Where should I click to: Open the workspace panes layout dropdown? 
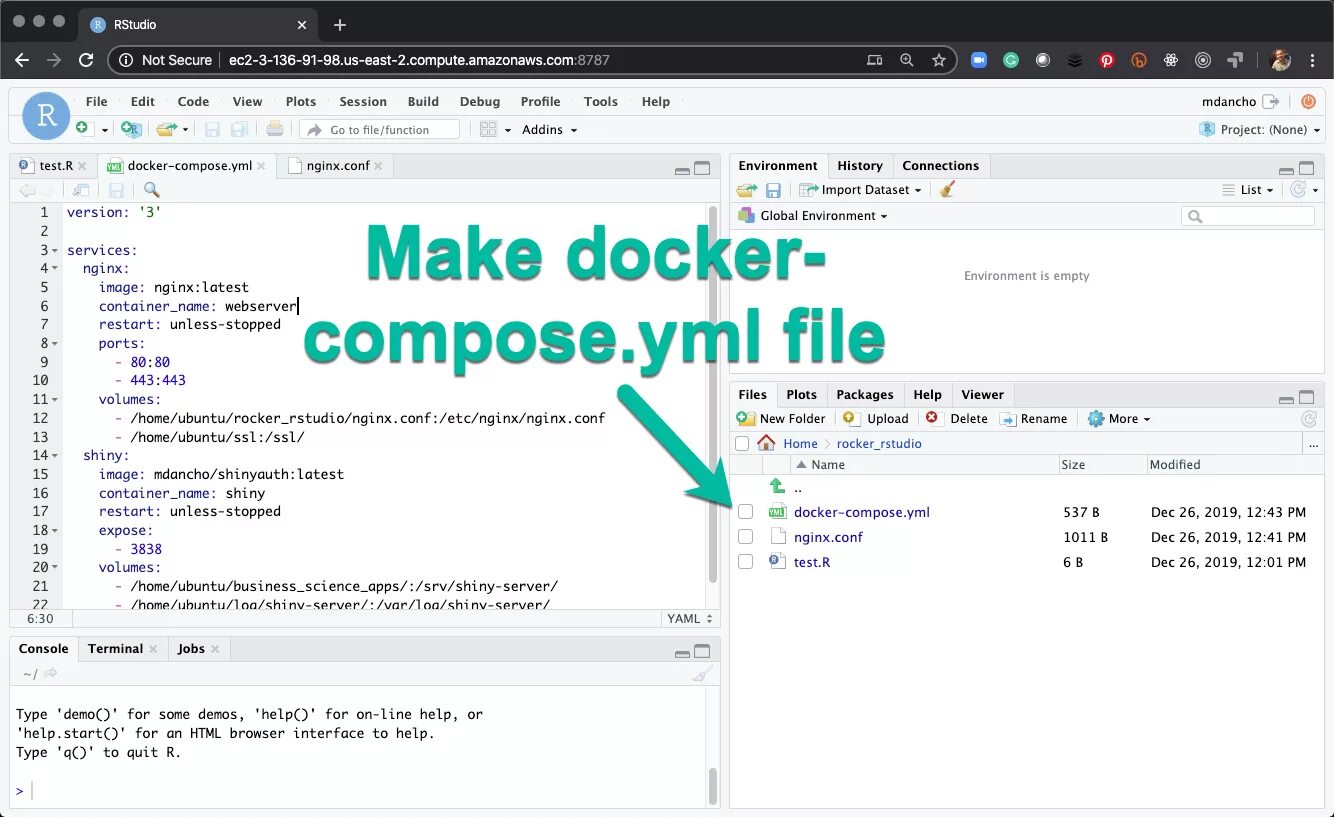click(x=496, y=129)
